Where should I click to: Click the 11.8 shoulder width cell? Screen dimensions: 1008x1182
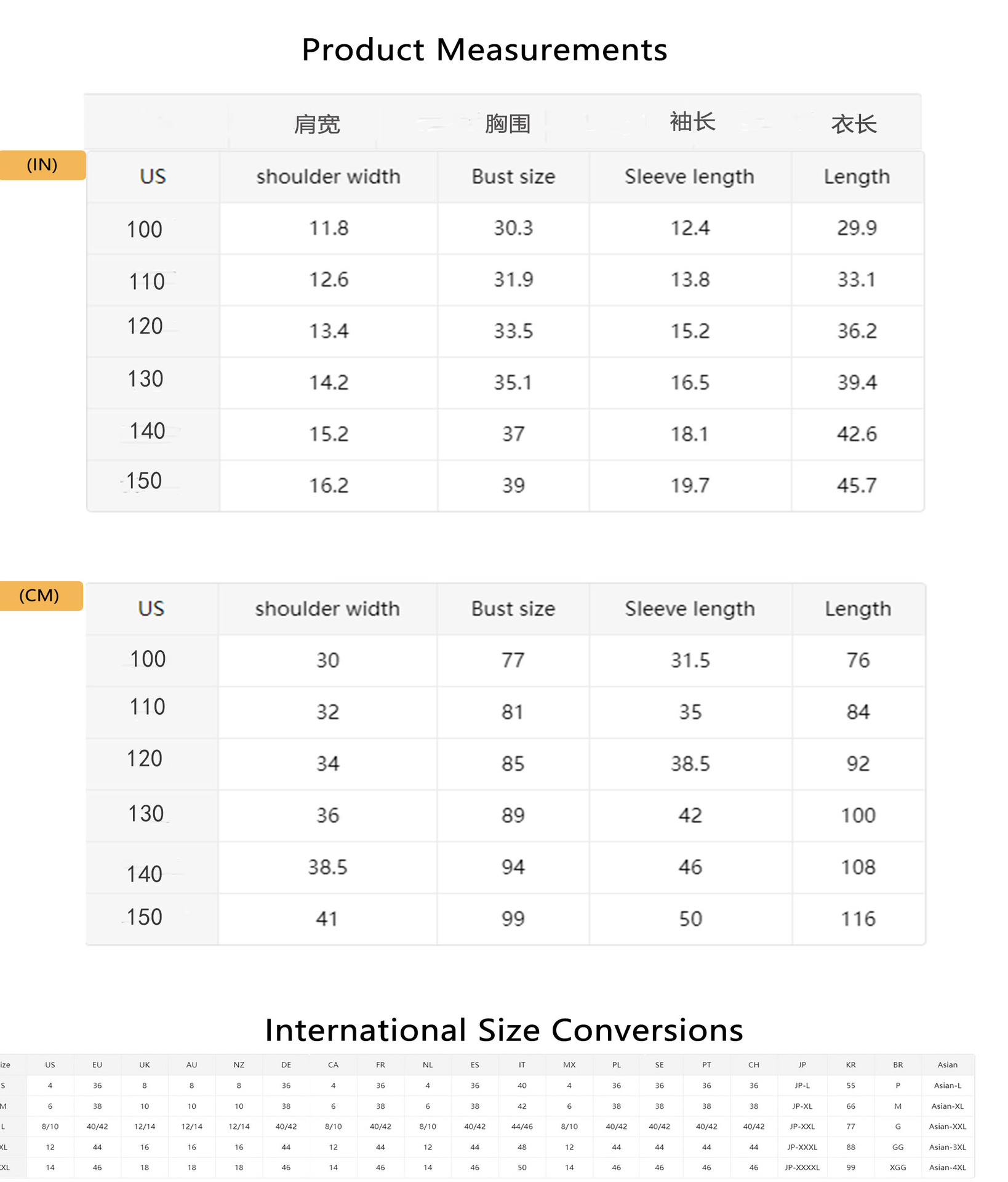tap(329, 228)
